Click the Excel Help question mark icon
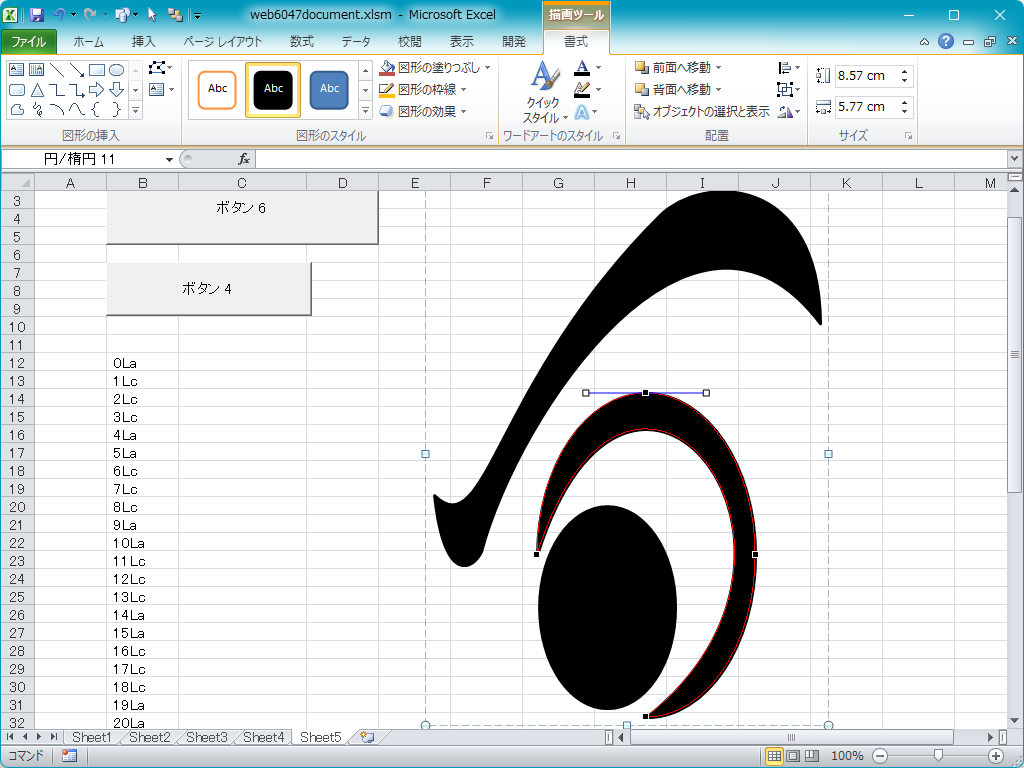The image size is (1024, 768). pyautogui.click(x=946, y=41)
